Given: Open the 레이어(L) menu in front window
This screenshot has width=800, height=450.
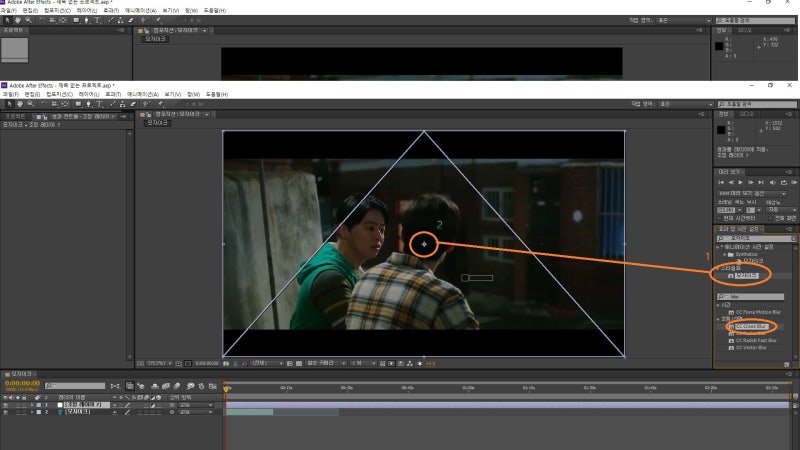Looking at the screenshot, I should tap(88, 94).
